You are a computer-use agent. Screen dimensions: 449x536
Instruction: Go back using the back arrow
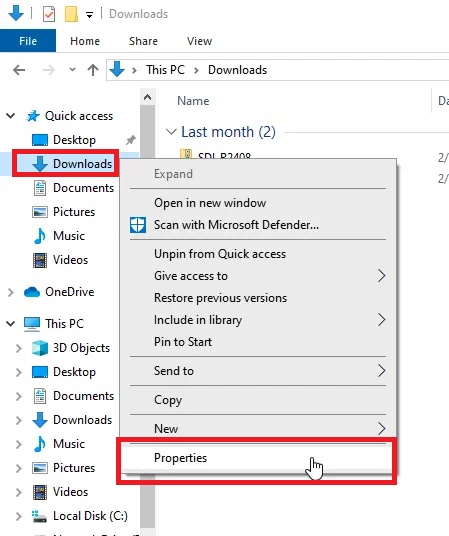[19, 70]
